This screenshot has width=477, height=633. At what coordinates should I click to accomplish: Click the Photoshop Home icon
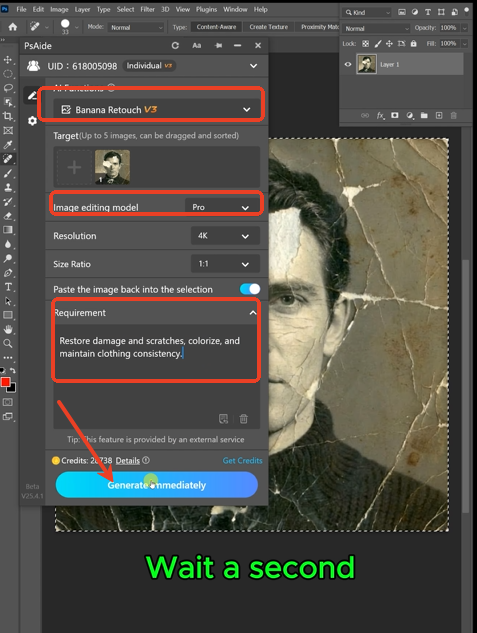(13, 27)
